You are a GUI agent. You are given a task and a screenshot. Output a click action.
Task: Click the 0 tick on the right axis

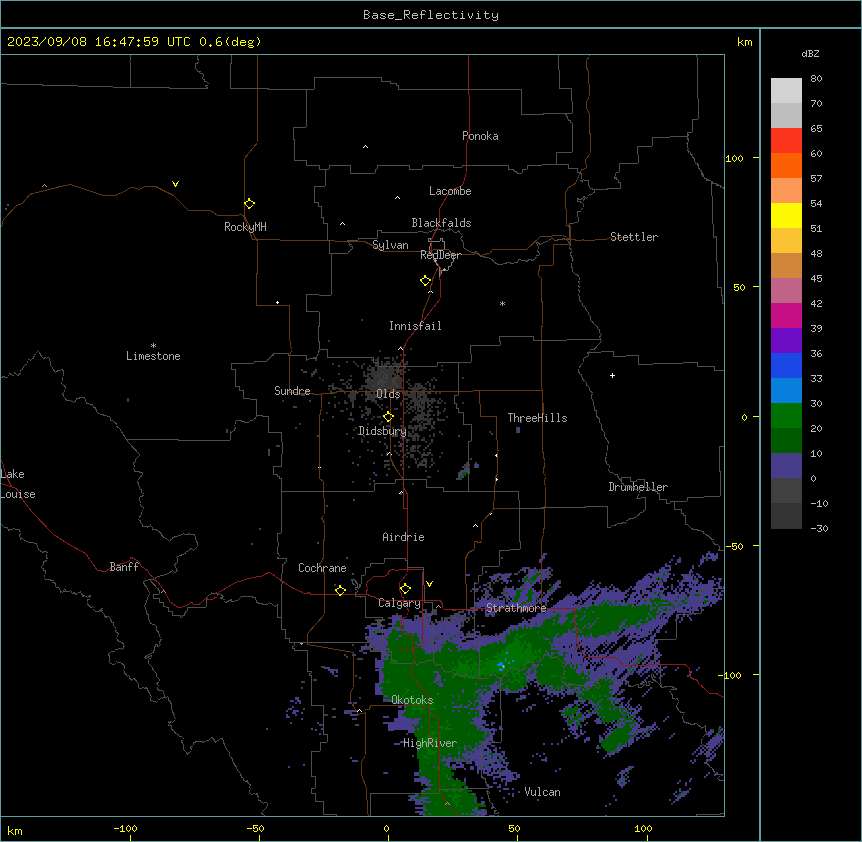pos(744,417)
